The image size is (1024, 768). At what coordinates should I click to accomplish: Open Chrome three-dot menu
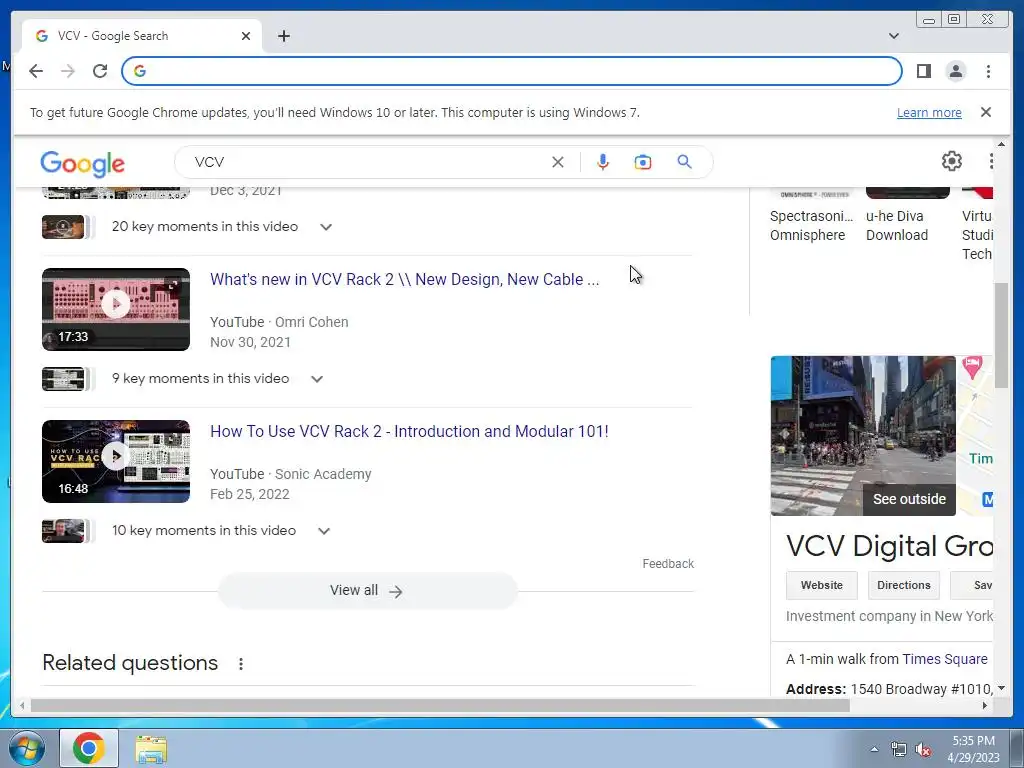tap(988, 71)
